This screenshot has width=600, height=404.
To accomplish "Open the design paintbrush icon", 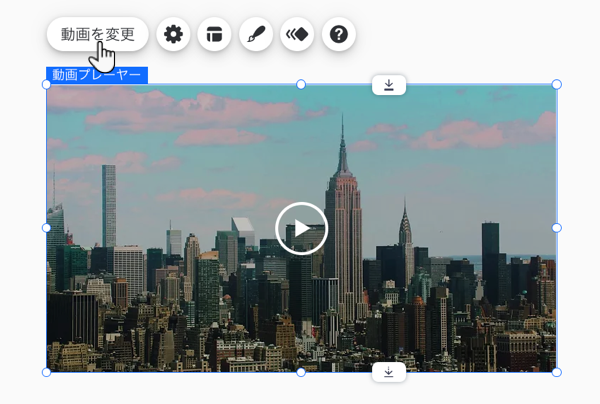I will [x=256, y=34].
